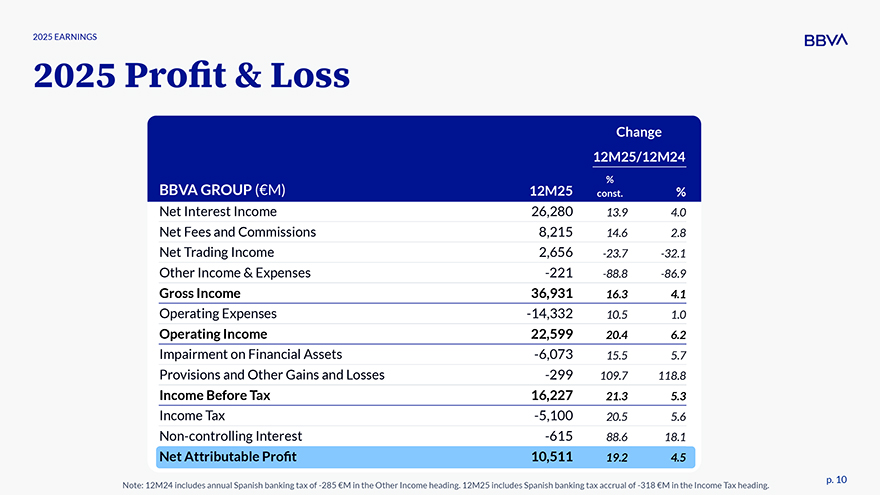
Task: Click the page number 'p. 10'
Action: coord(836,480)
